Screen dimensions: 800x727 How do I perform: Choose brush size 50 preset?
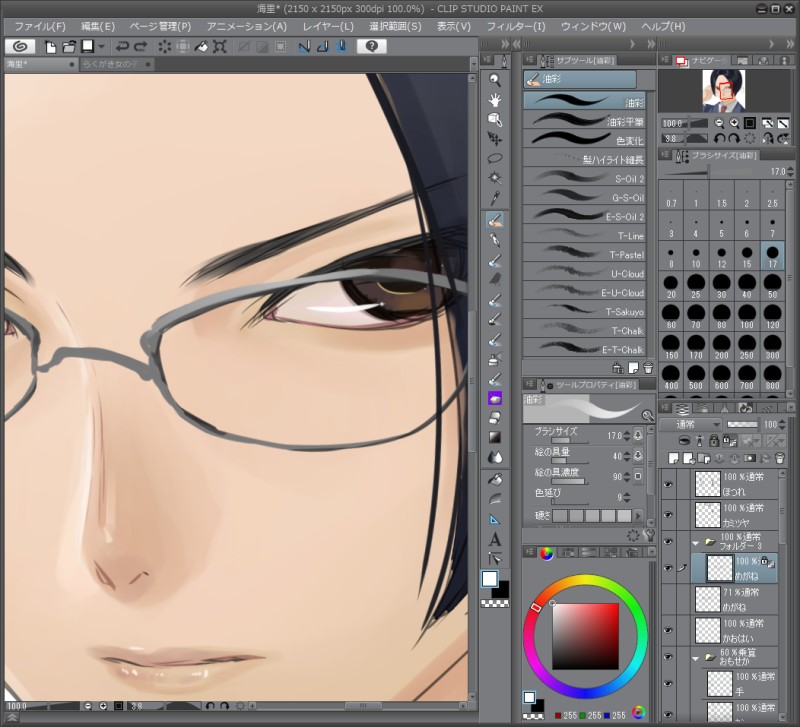click(772, 287)
